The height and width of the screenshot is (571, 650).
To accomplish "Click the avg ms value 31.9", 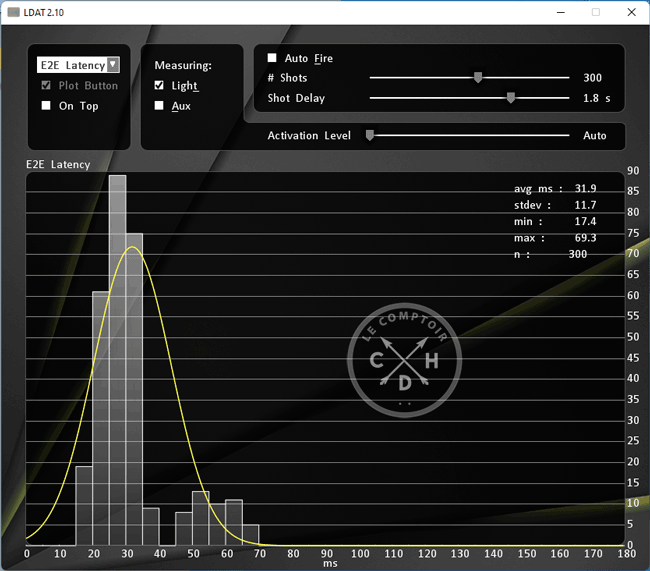I will tap(584, 188).
